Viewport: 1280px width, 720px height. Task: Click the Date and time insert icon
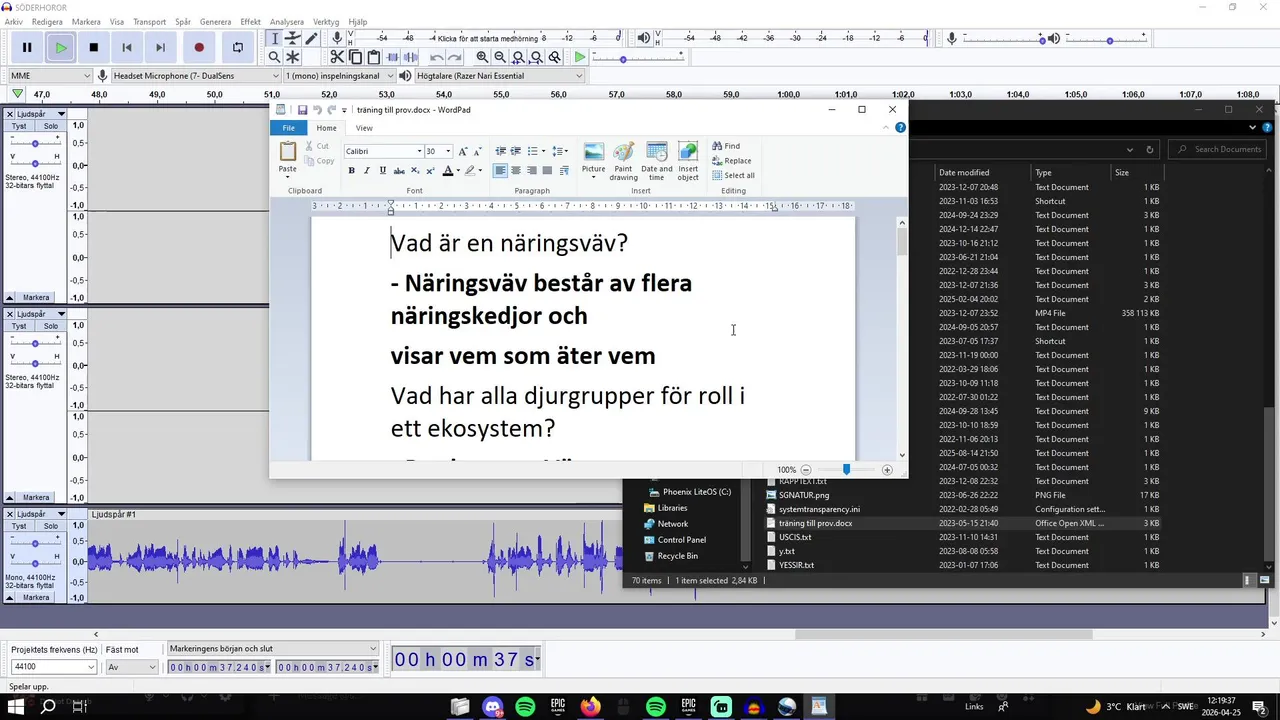point(657,160)
